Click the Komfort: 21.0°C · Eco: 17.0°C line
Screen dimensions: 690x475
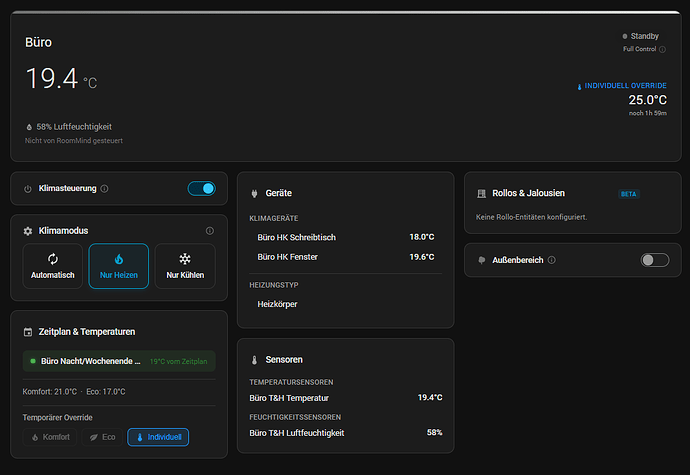(x=74, y=391)
